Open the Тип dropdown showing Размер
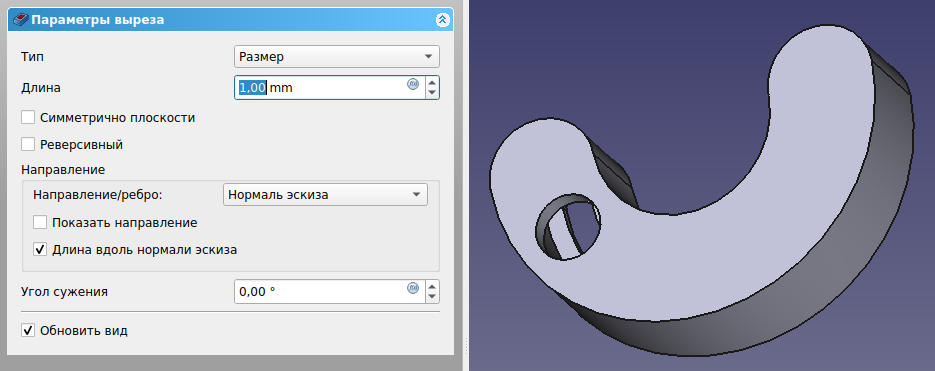Screen dimensions: 935x371 coord(337,57)
